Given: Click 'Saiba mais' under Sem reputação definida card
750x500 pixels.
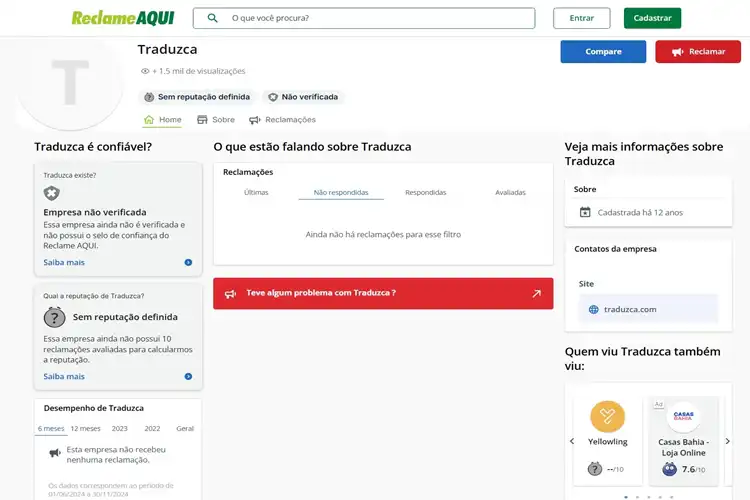Looking at the screenshot, I should pos(64,377).
